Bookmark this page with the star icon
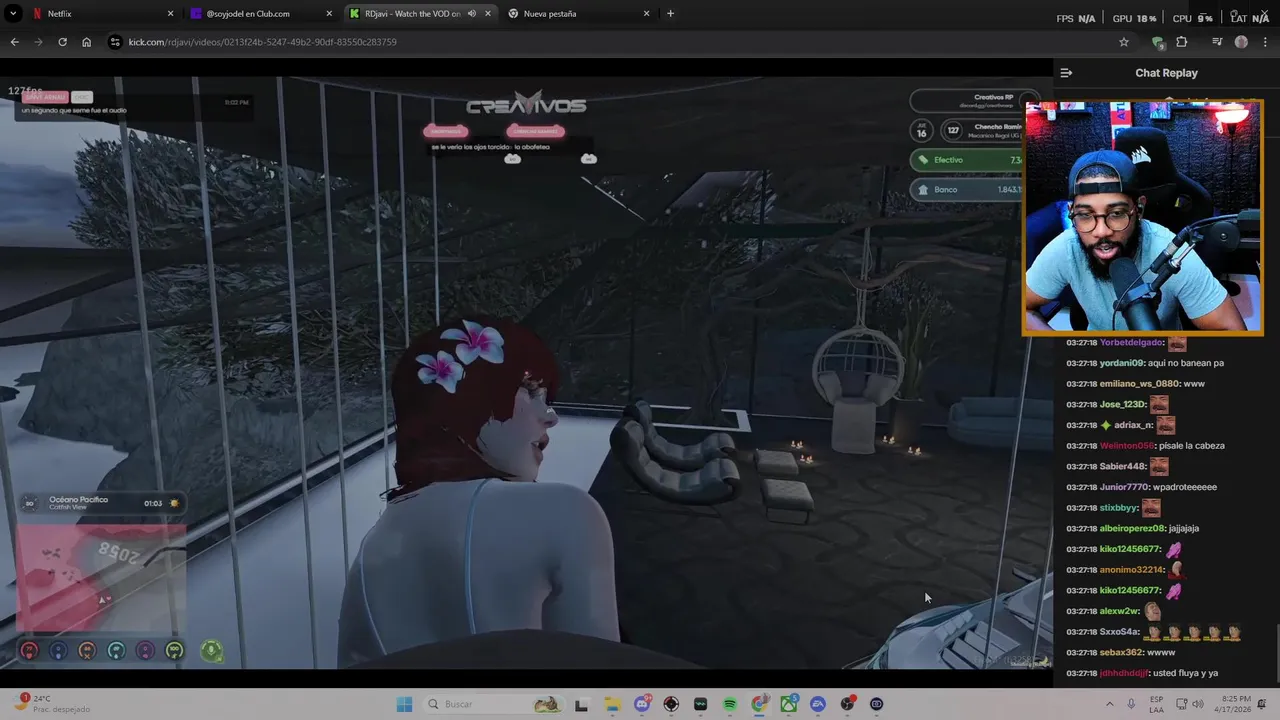Viewport: 1280px width, 720px height. coord(1124,42)
